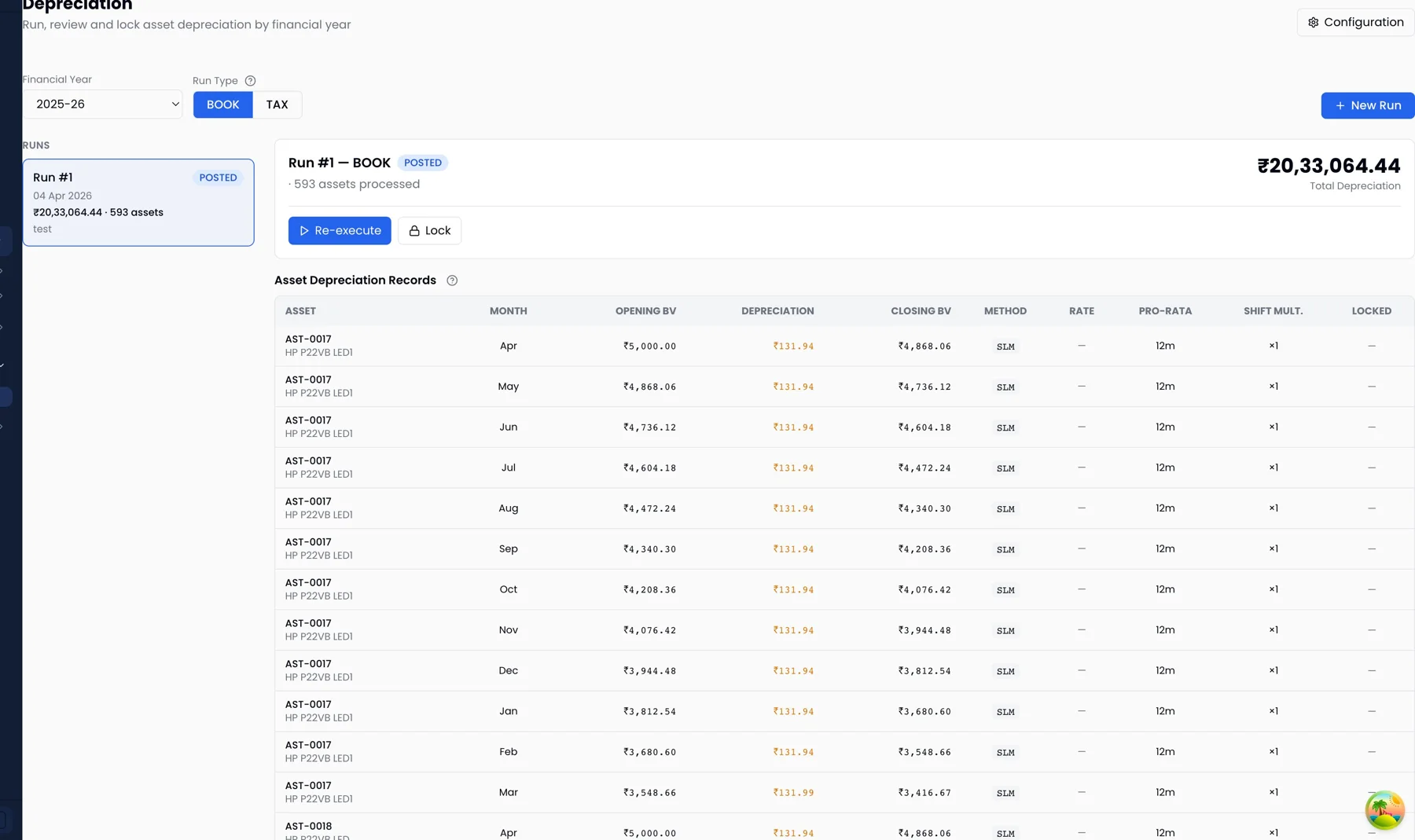This screenshot has width=1415, height=840.
Task: Start a New Run
Action: pos(1367,105)
